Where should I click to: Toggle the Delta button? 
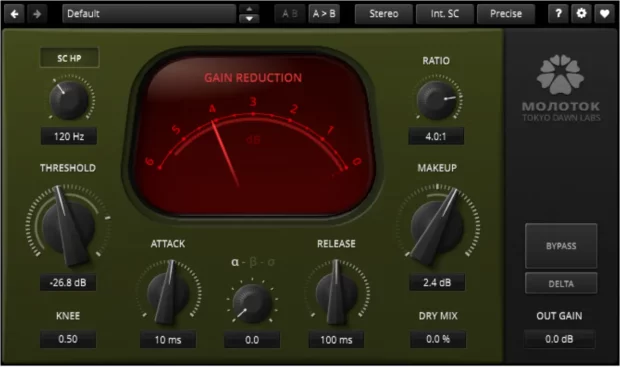[561, 283]
